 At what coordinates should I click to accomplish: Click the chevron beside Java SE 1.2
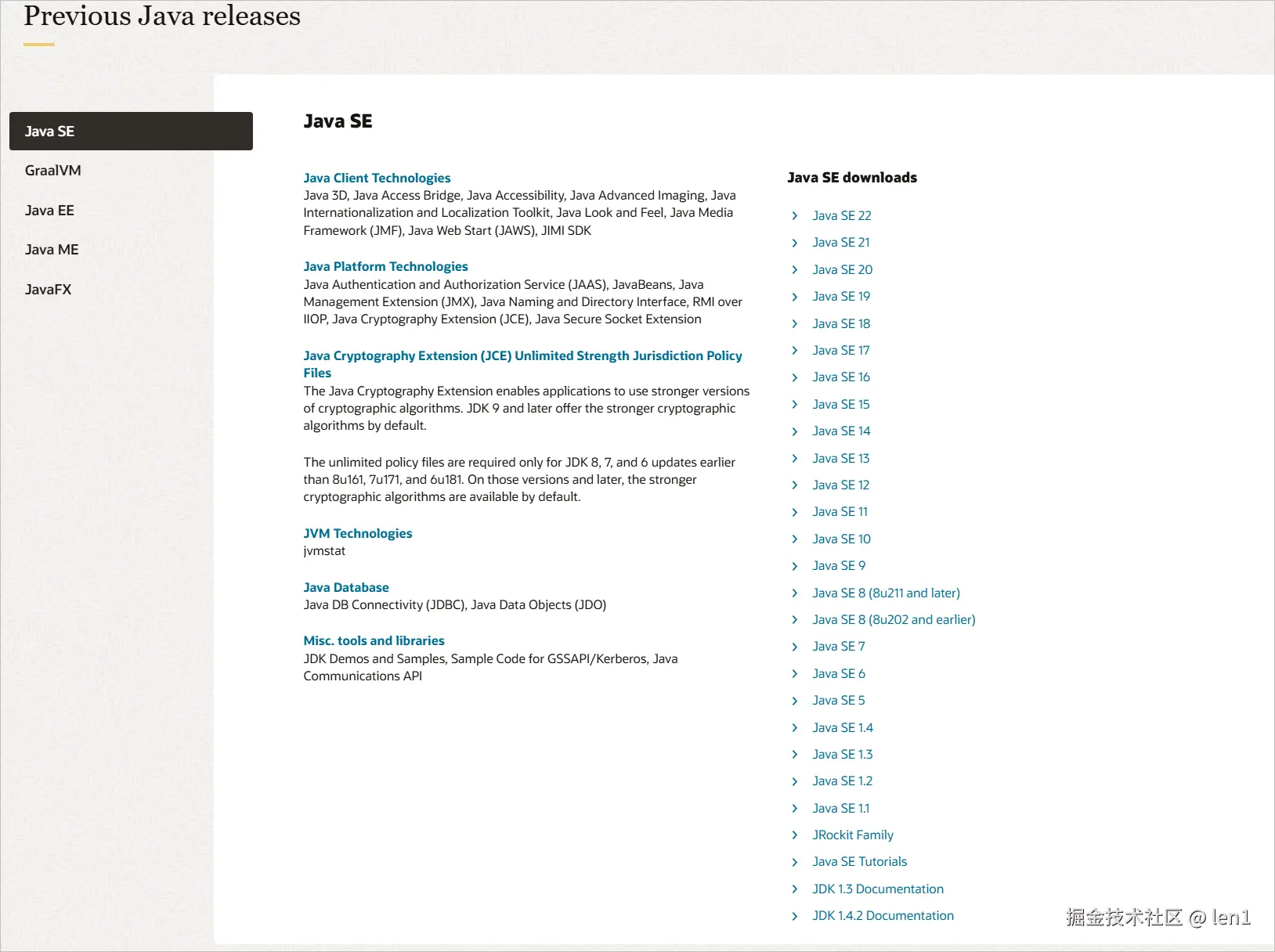(x=794, y=781)
